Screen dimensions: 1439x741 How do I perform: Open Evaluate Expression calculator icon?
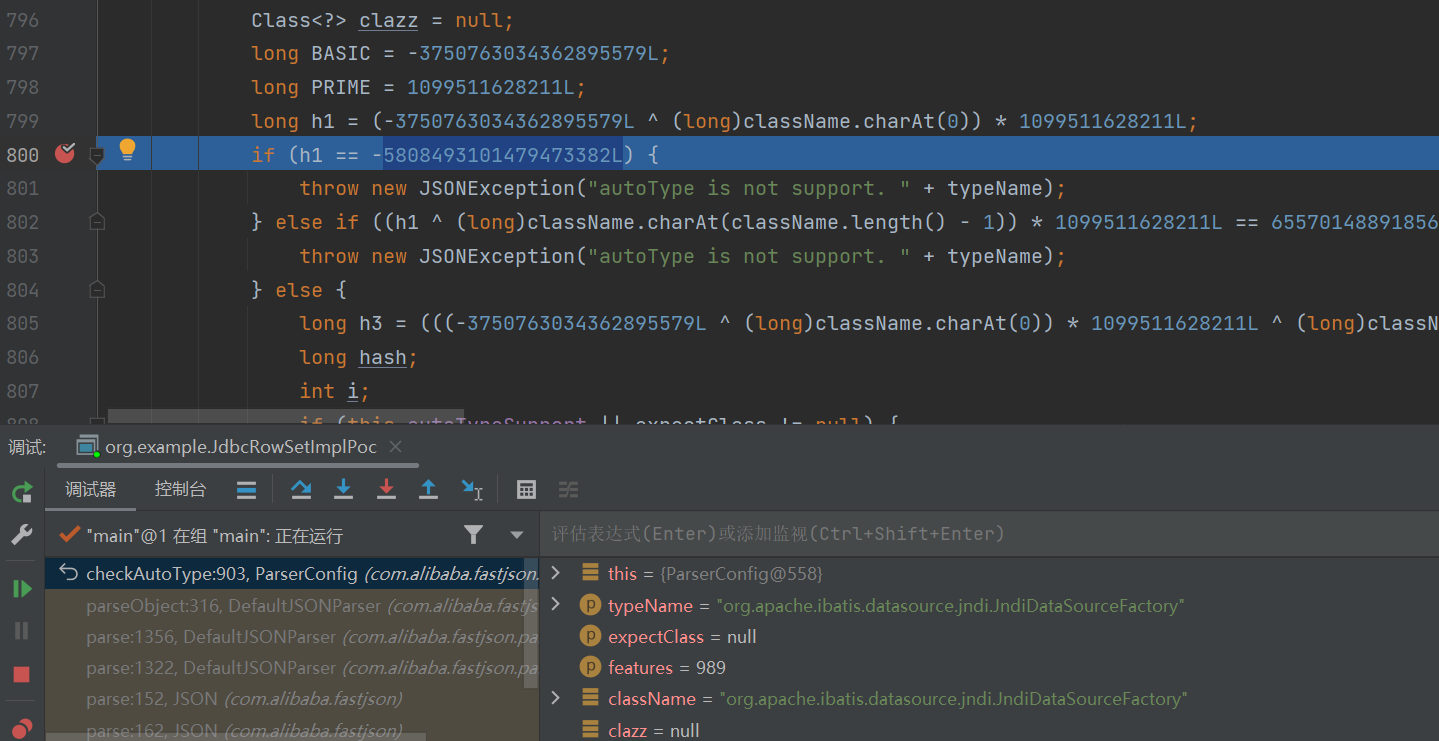click(x=526, y=490)
